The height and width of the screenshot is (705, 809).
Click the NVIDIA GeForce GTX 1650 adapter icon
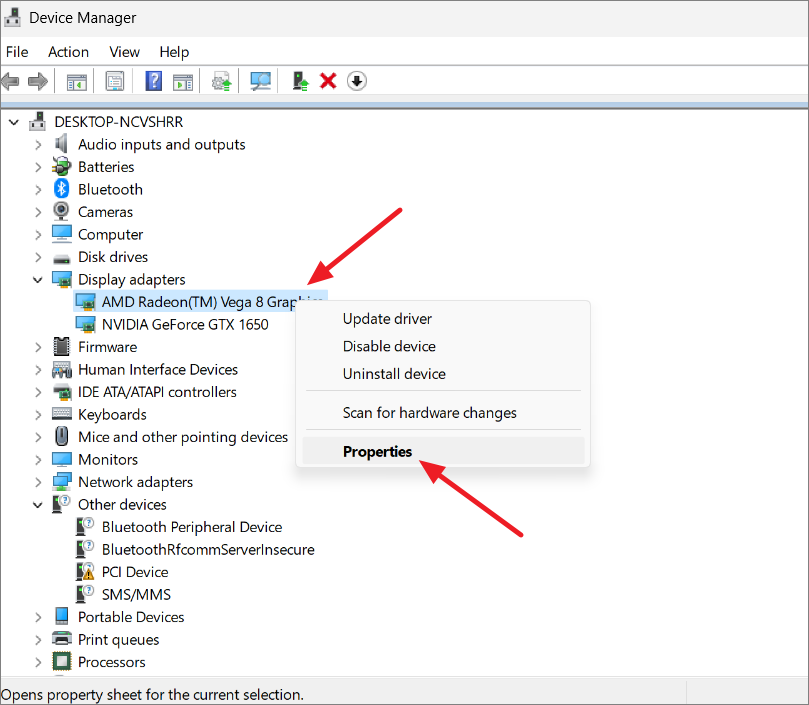85,325
